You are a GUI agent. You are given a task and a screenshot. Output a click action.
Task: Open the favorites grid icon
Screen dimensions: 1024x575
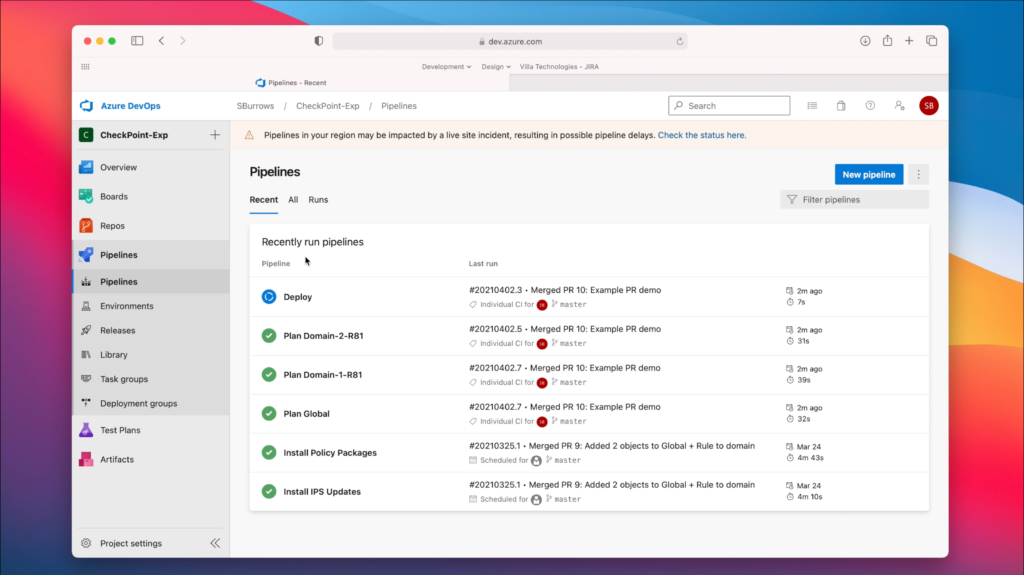pyautogui.click(x=86, y=67)
